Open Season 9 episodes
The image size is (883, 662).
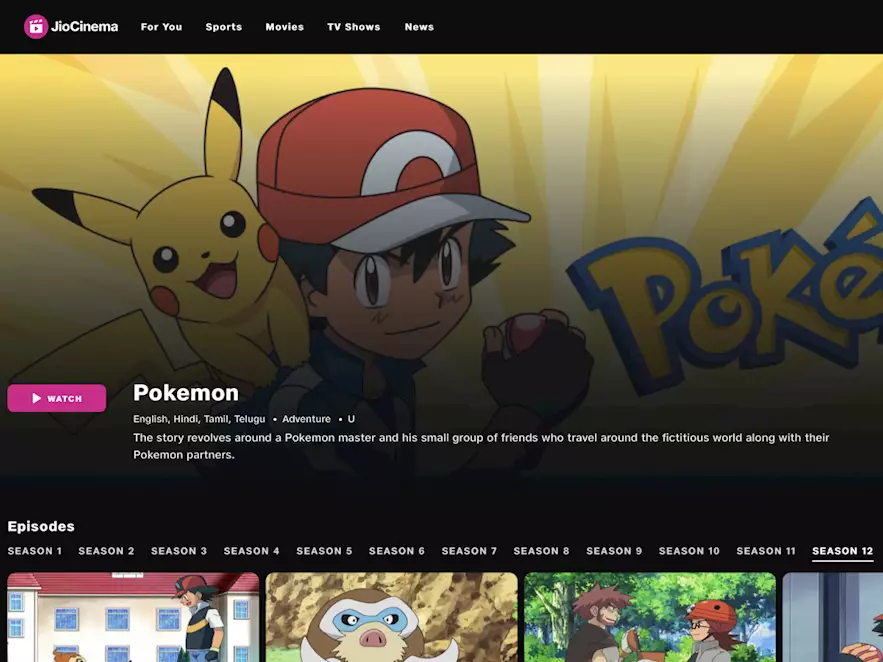(615, 550)
